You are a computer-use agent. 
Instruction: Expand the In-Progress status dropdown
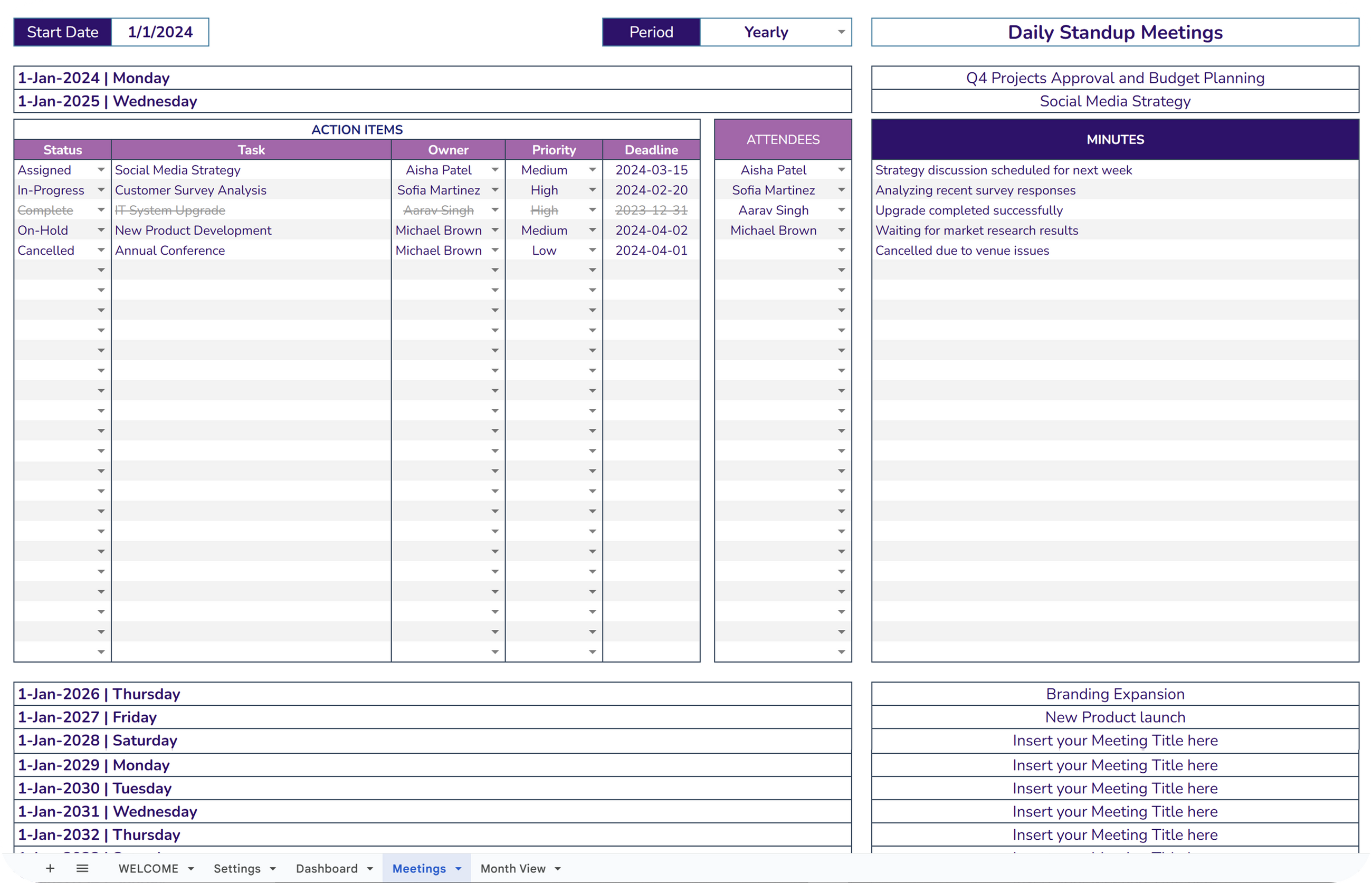101,190
